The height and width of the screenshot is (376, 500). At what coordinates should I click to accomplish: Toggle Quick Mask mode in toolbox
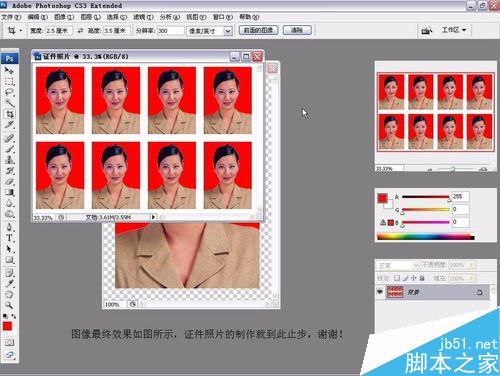(x=9, y=343)
